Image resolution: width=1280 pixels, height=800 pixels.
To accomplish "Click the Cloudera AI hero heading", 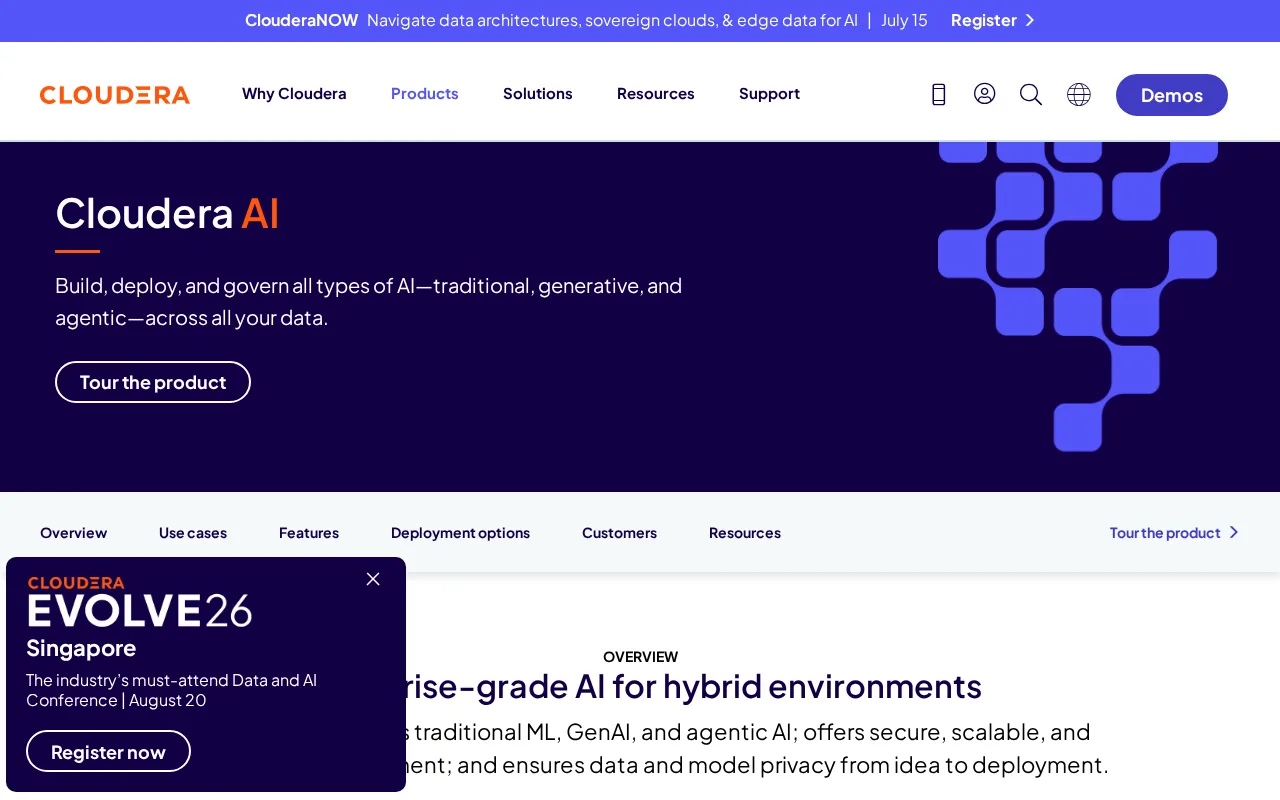I will [167, 212].
